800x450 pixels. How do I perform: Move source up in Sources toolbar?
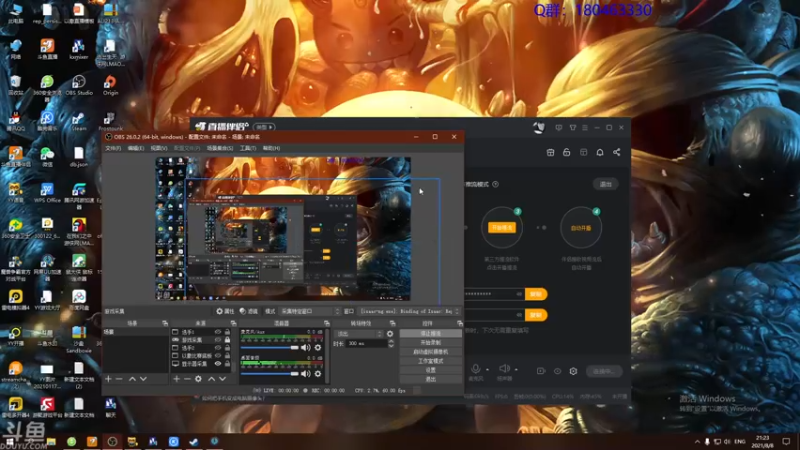click(211, 379)
